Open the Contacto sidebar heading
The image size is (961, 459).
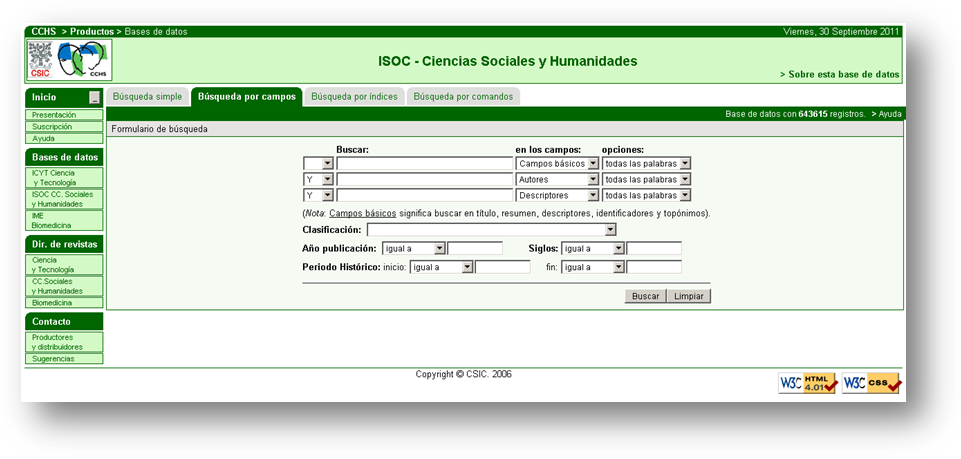click(64, 322)
